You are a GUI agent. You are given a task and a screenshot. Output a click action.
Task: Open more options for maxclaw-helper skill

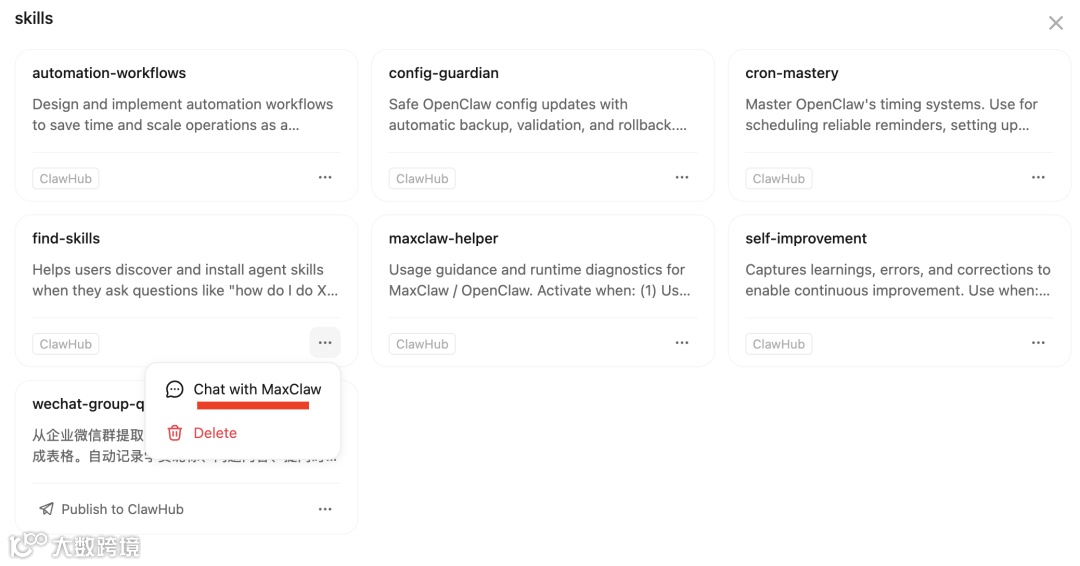point(682,343)
